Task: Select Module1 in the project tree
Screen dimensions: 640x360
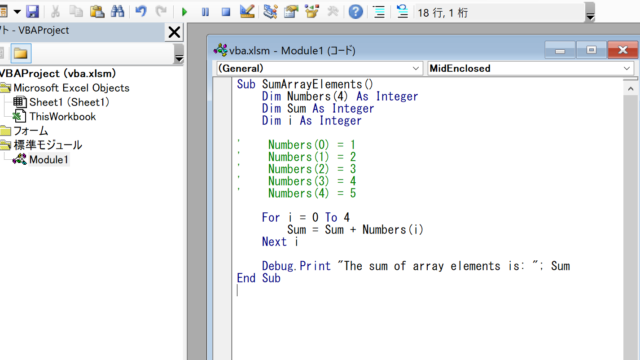Action: point(49,160)
